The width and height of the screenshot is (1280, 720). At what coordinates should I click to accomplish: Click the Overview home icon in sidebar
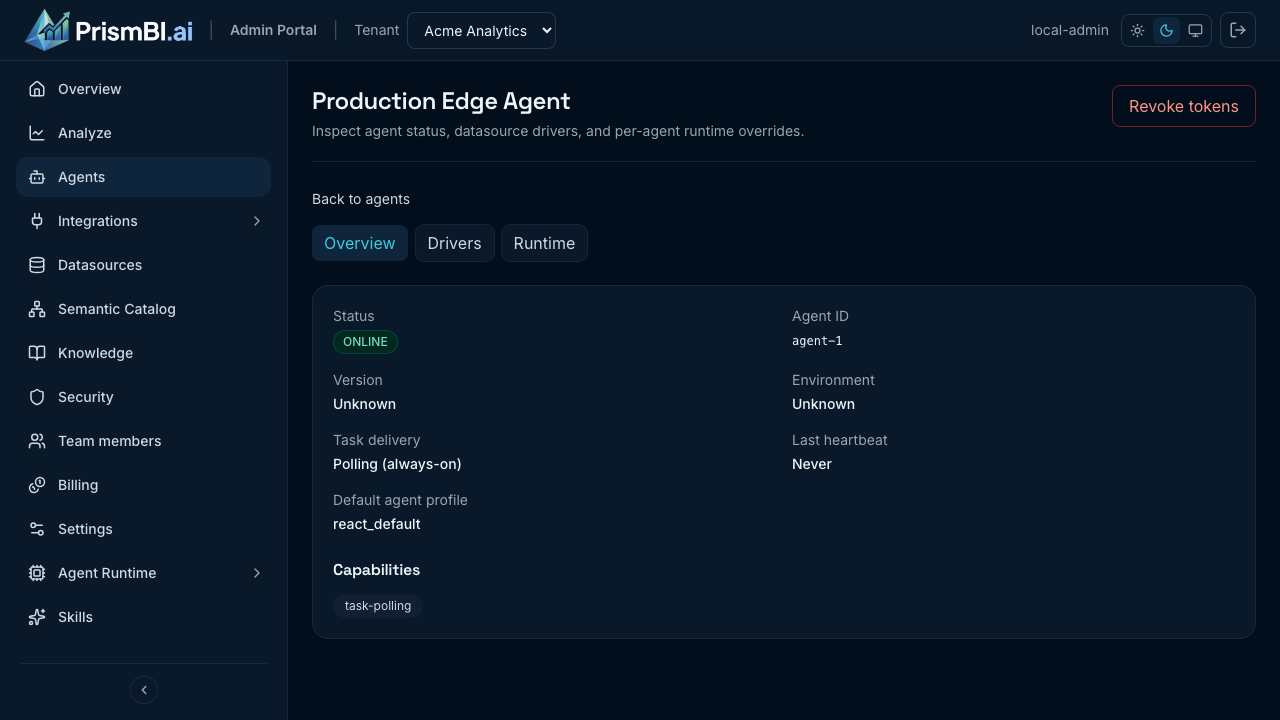(x=37, y=89)
